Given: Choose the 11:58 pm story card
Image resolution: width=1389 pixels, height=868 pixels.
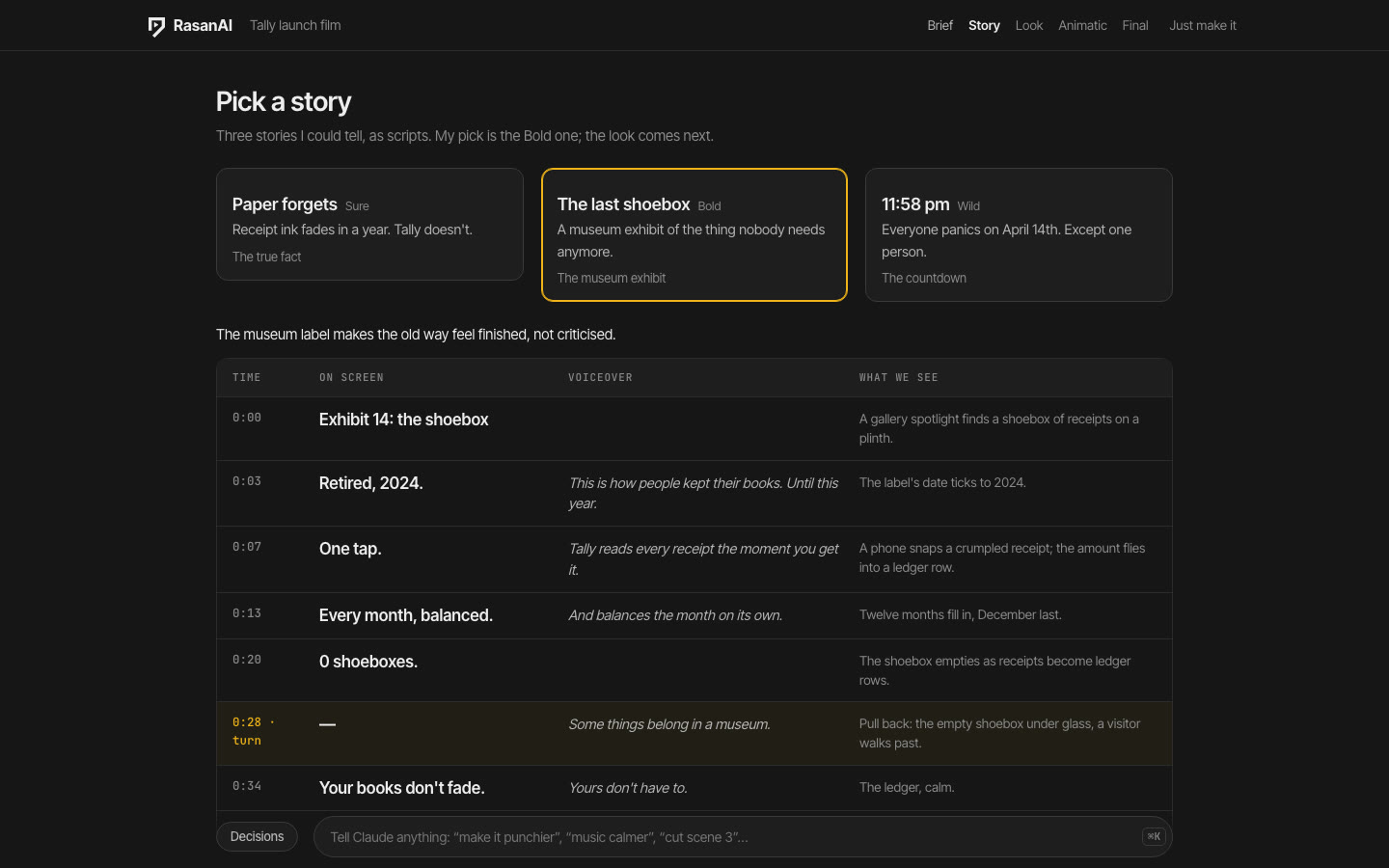Looking at the screenshot, I should coord(1019,234).
